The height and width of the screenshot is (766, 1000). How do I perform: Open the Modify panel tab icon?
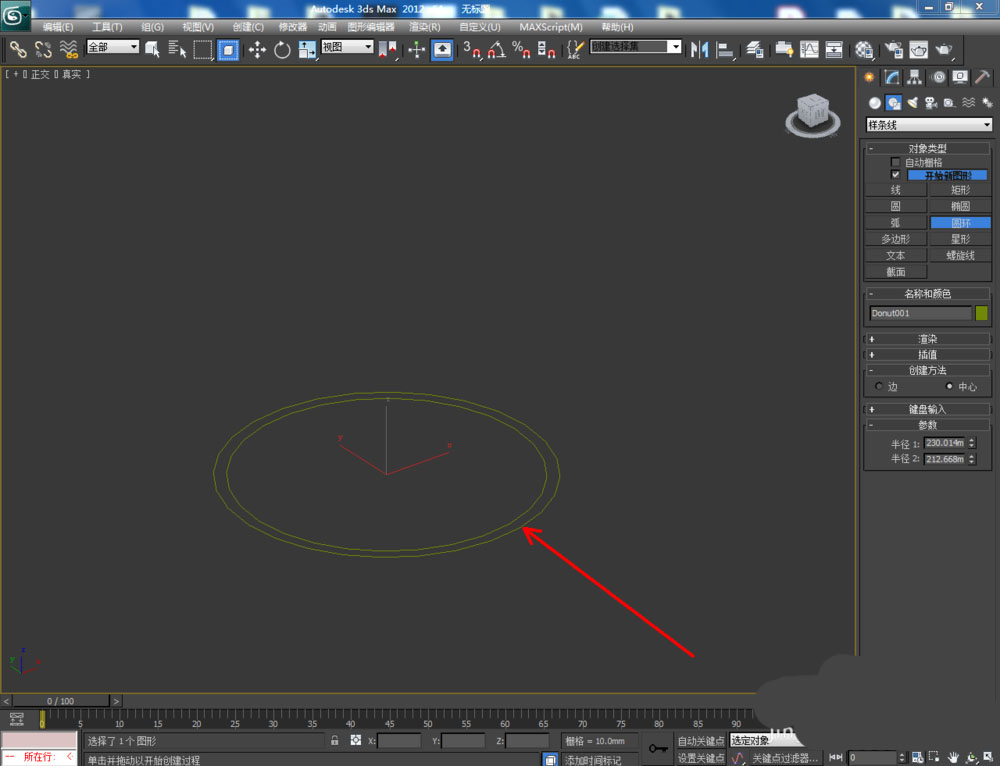pyautogui.click(x=892, y=77)
